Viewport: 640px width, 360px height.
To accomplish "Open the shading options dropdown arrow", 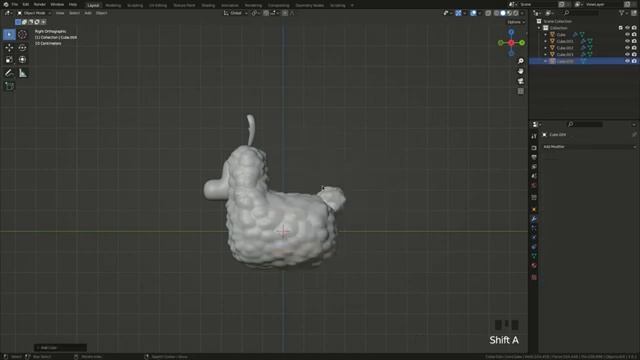I will [x=522, y=13].
